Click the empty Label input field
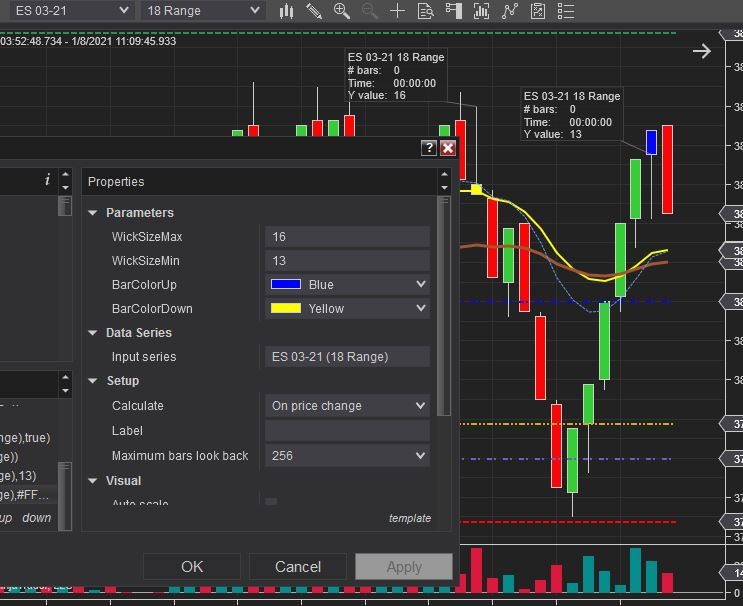Image resolution: width=743 pixels, height=606 pixels. coord(347,431)
